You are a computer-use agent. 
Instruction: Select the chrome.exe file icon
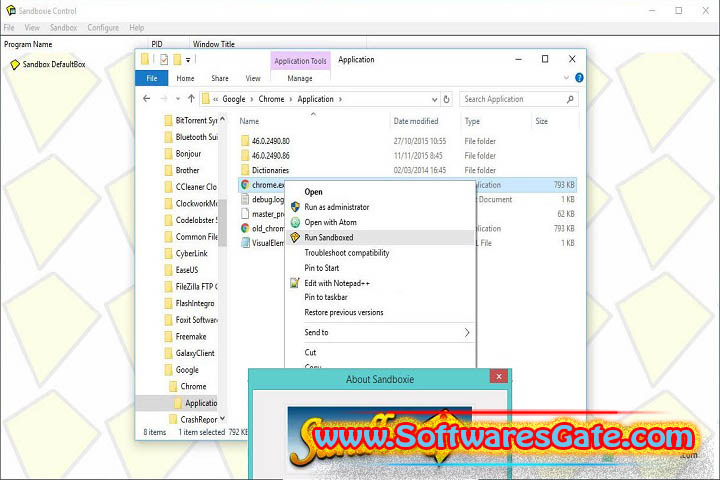(245, 185)
